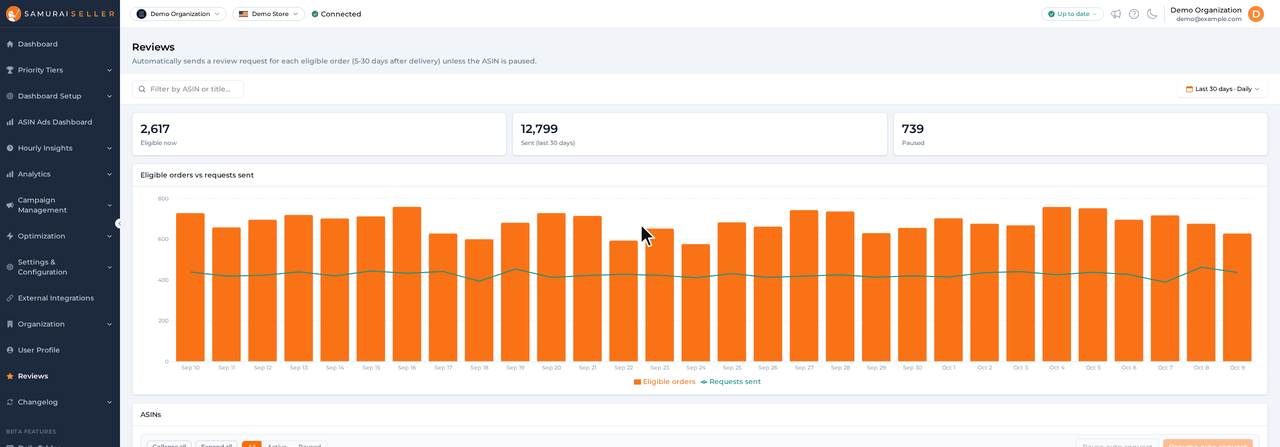The image size is (1280, 447).
Task: Expand Priority Tiers chevron
Action: tap(109, 70)
